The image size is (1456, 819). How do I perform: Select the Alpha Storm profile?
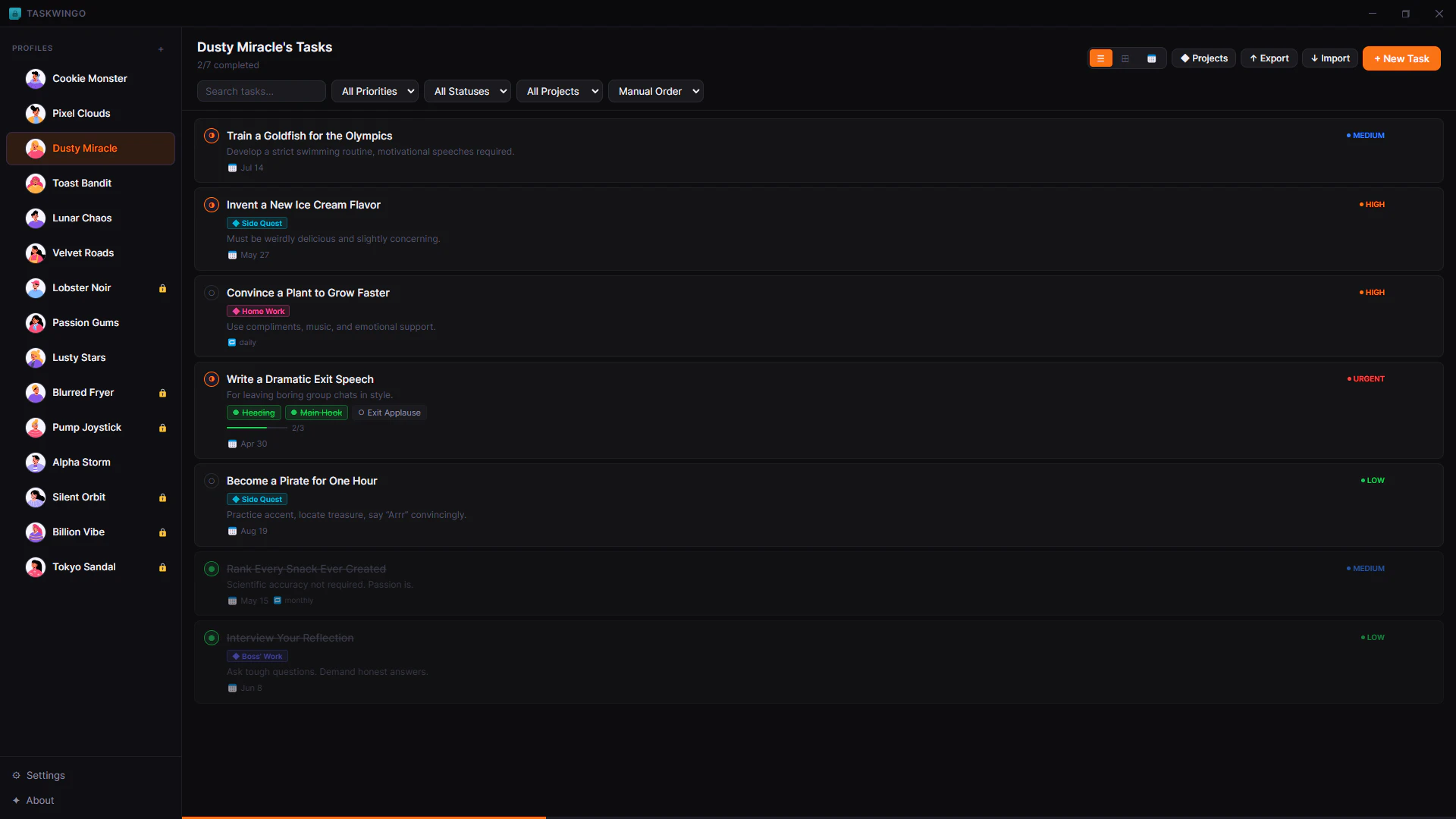coord(90,463)
